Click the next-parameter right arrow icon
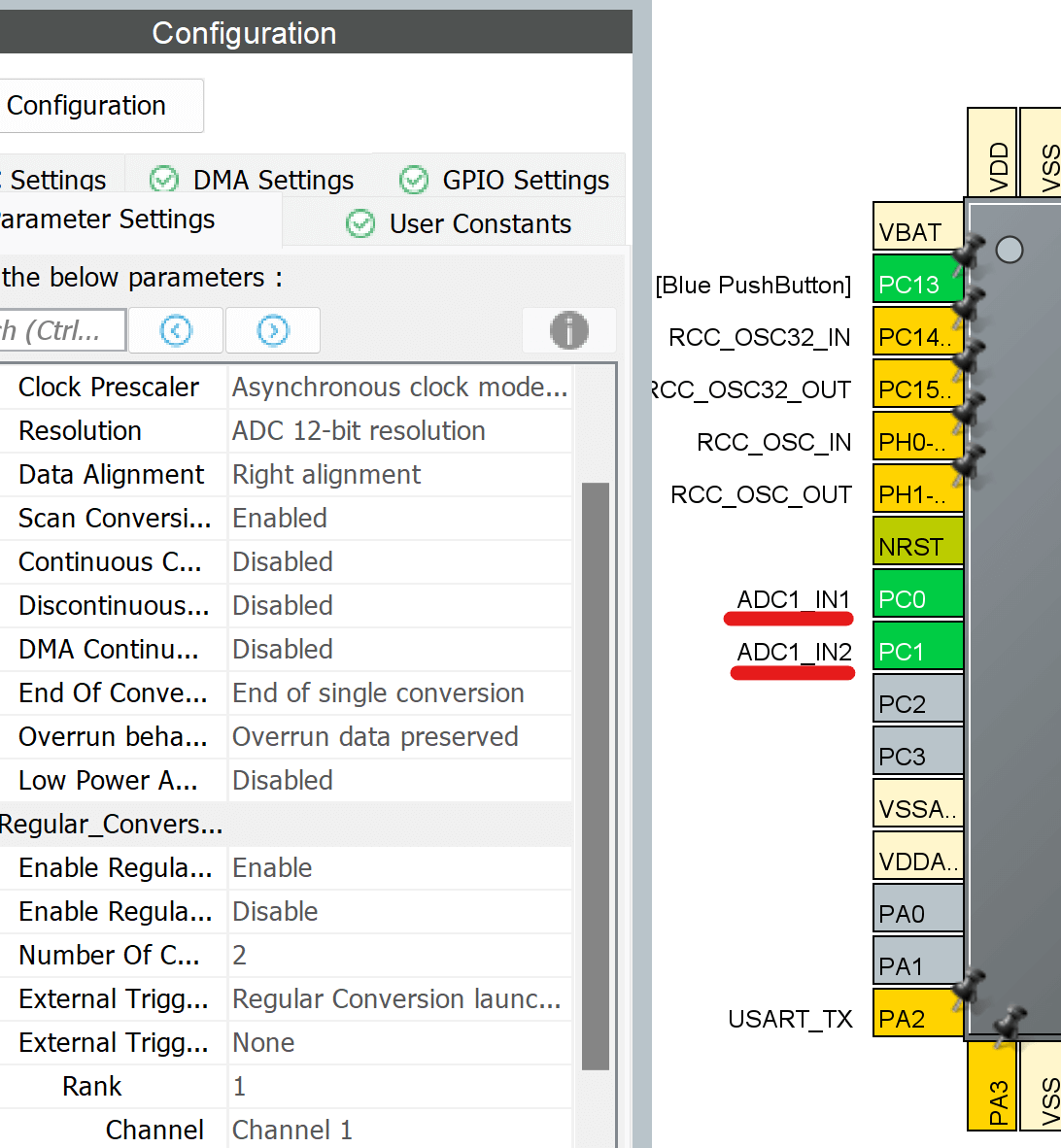 272,330
